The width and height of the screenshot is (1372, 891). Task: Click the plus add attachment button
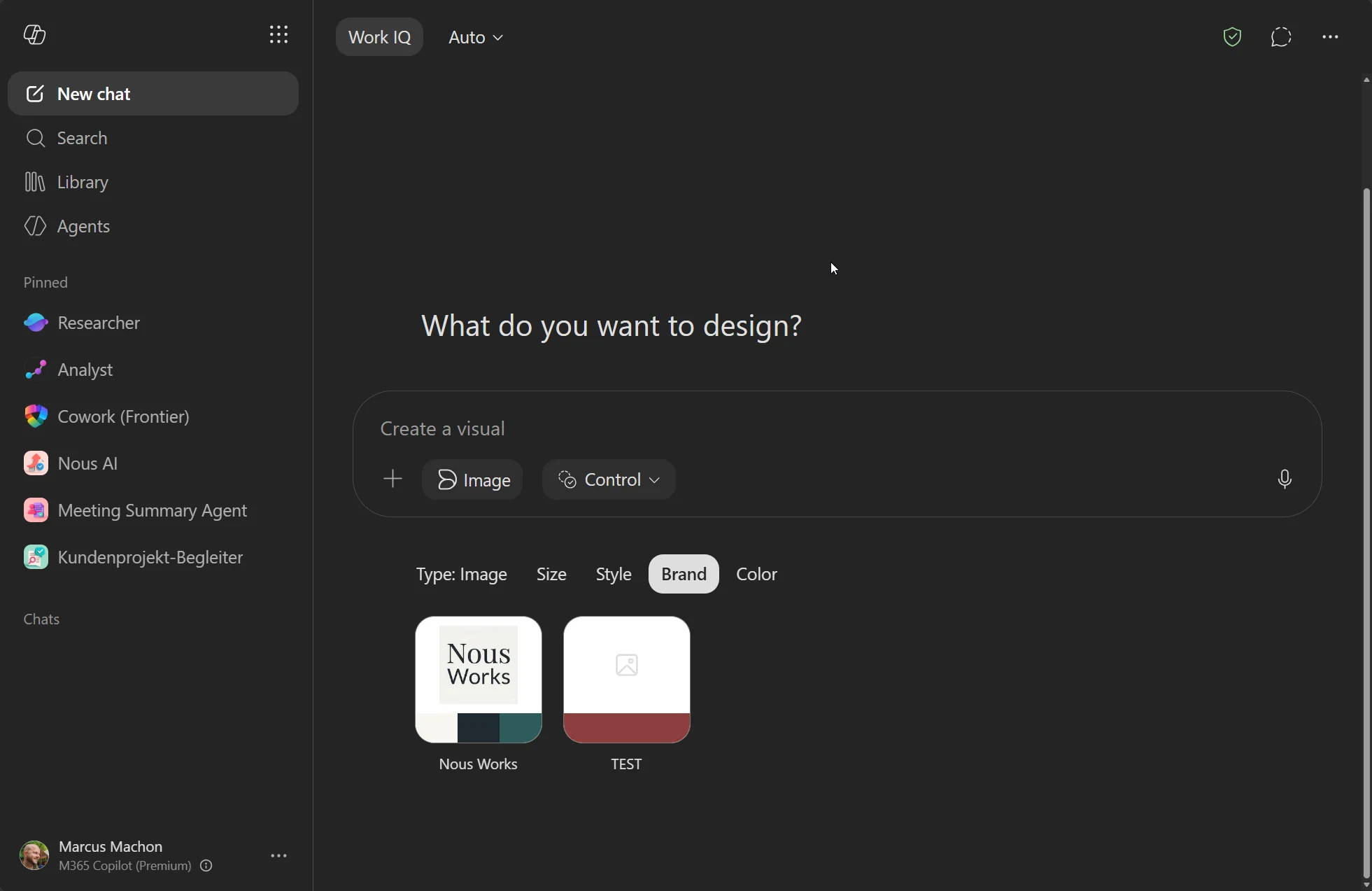click(x=393, y=479)
